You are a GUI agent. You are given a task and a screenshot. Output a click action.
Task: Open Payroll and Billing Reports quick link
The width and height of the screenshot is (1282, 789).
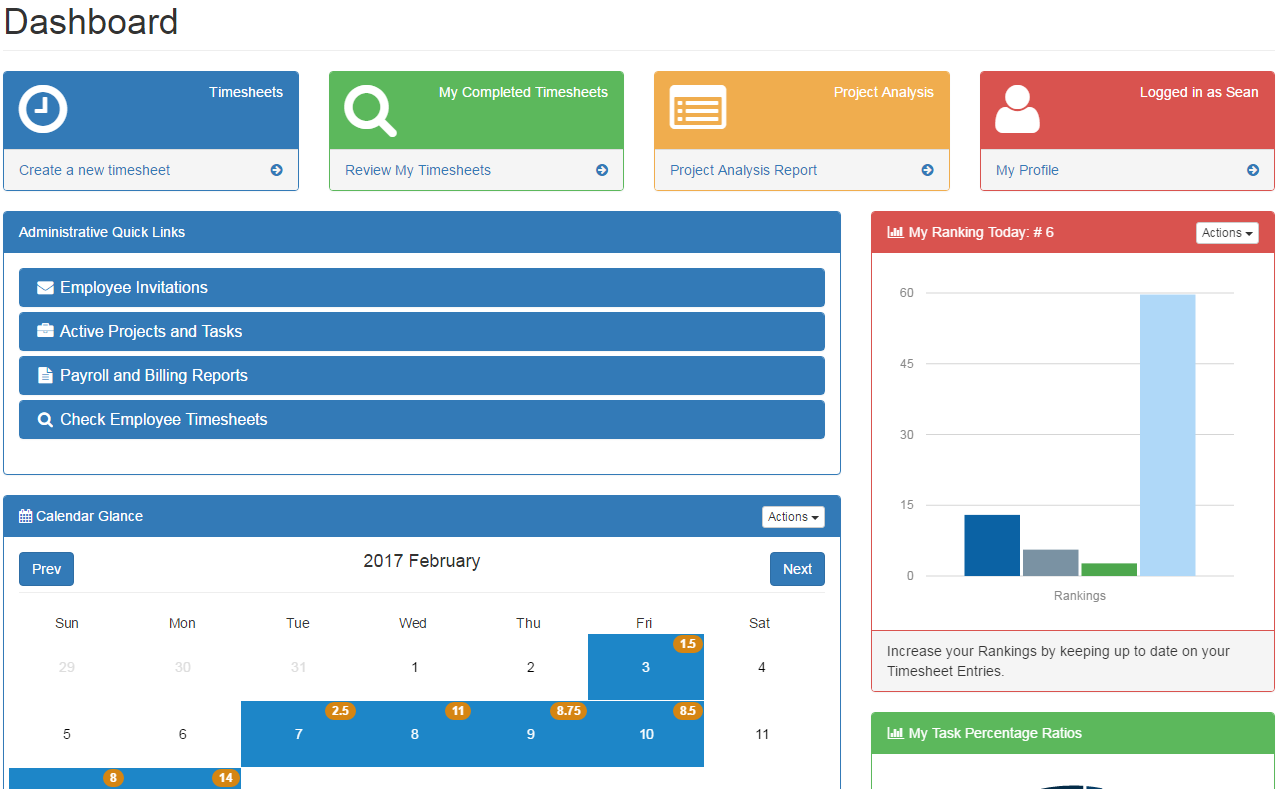pos(422,375)
